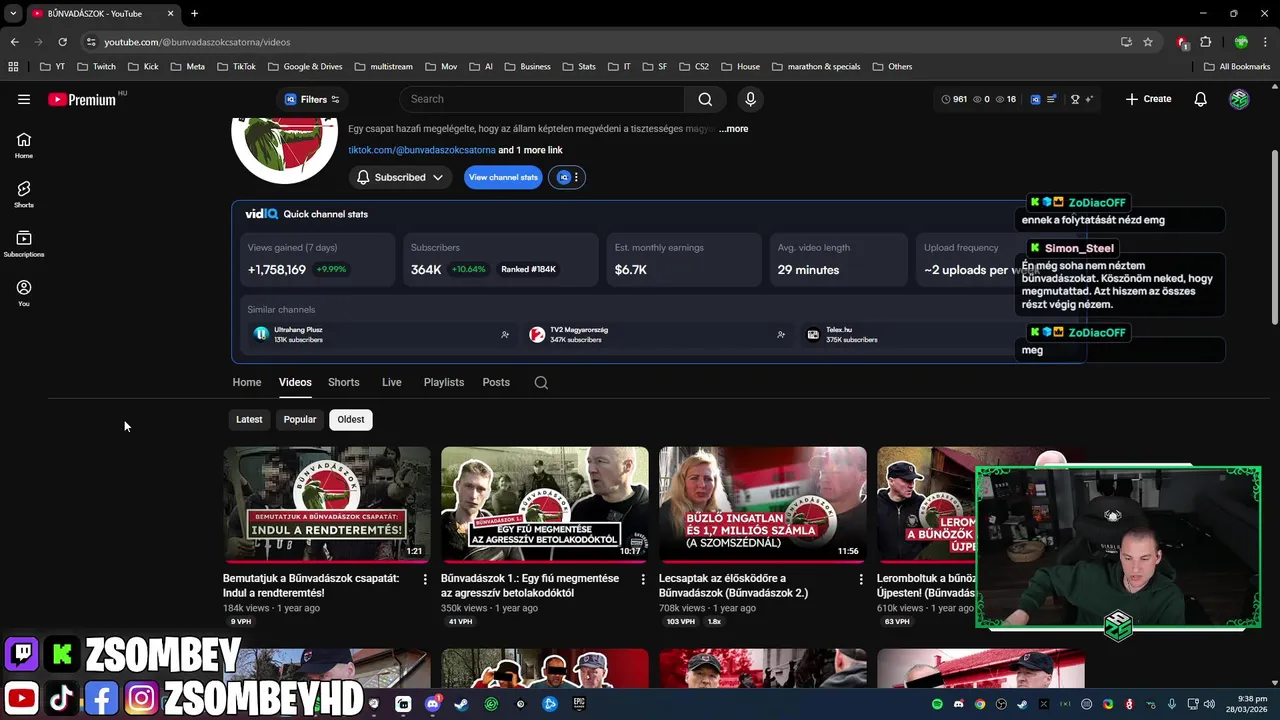This screenshot has height=720, width=1280.
Task: Open the marathon & specials bookmark folder
Action: pos(816,67)
